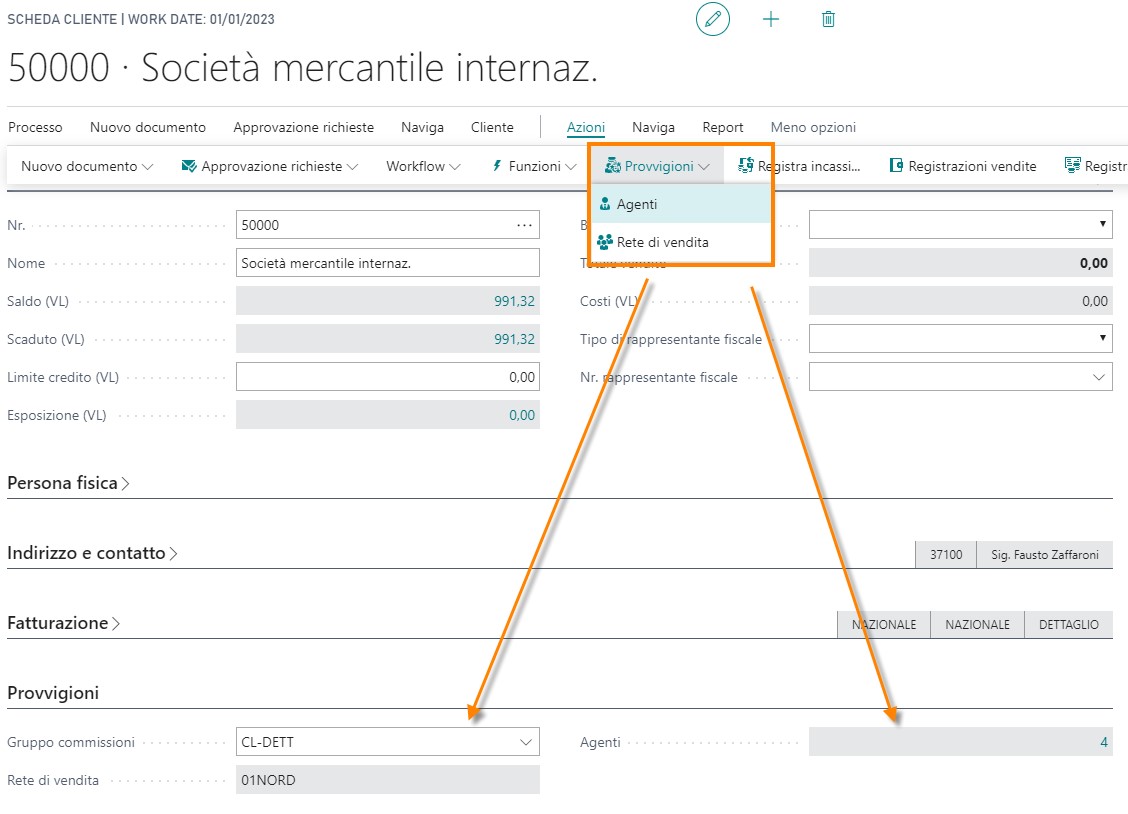This screenshot has width=1128, height=814.
Task: Click the Limite credito (VL) input field
Action: click(387, 377)
